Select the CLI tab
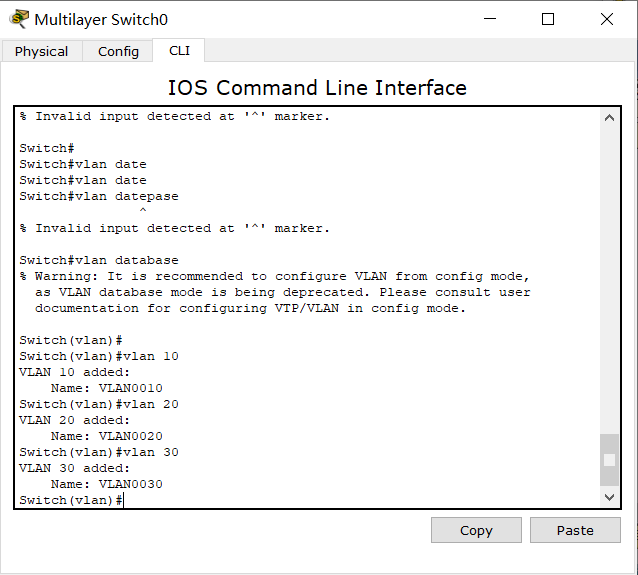 tap(179, 51)
